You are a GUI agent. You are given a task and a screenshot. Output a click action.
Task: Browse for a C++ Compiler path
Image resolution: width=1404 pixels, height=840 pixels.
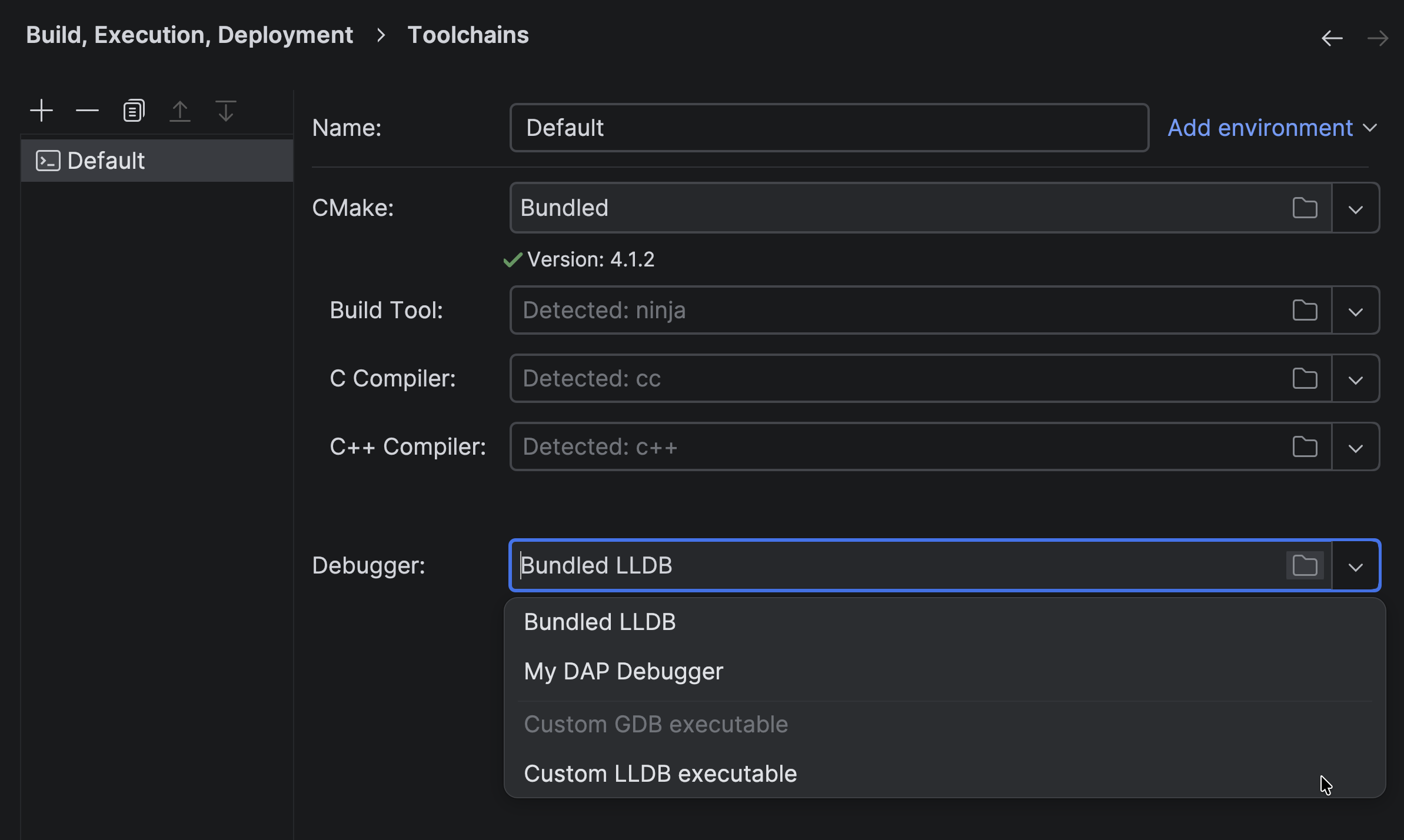1305,446
